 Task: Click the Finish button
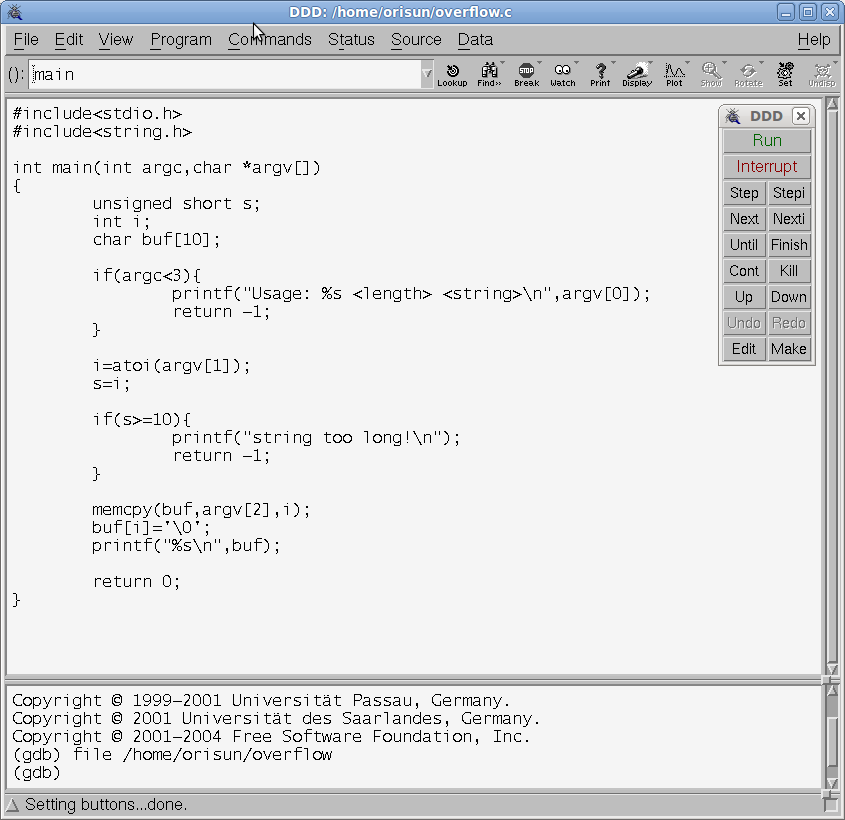pyautogui.click(x=789, y=245)
